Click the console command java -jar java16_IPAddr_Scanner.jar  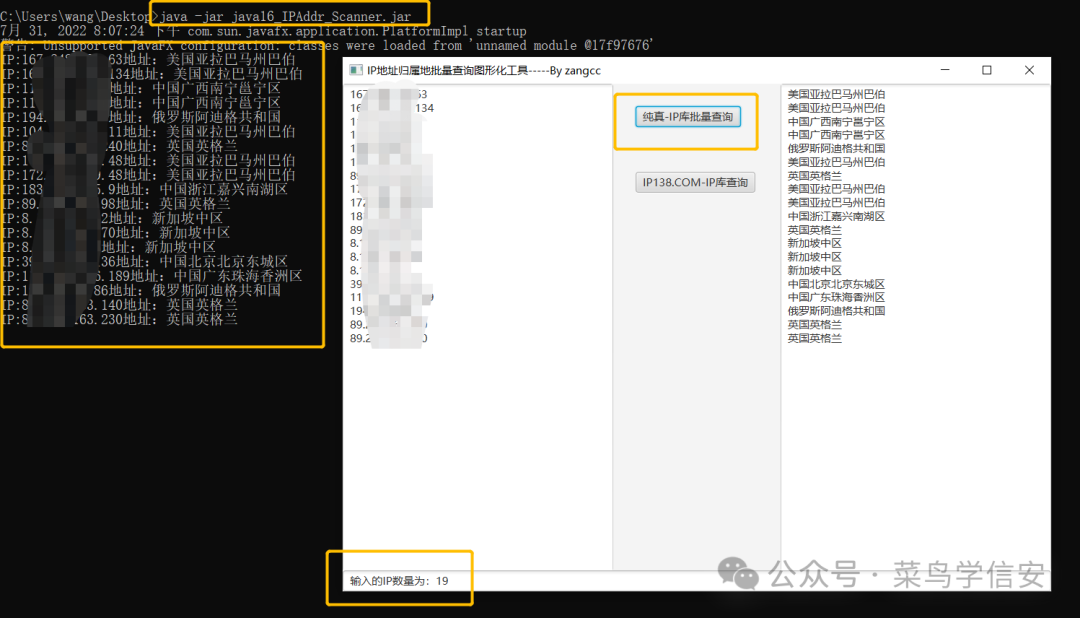[285, 16]
